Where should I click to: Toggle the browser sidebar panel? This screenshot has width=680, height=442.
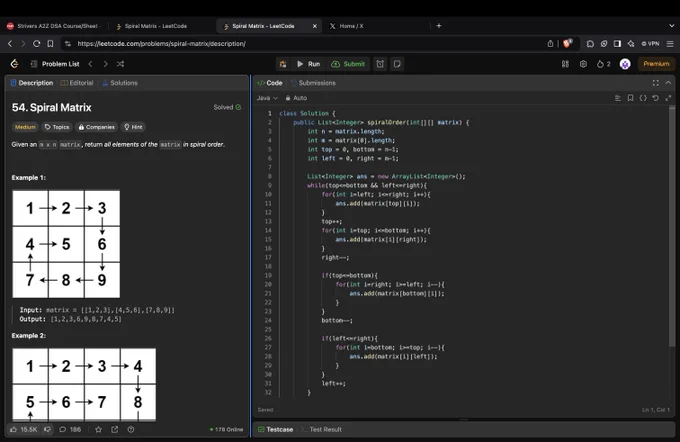617,44
